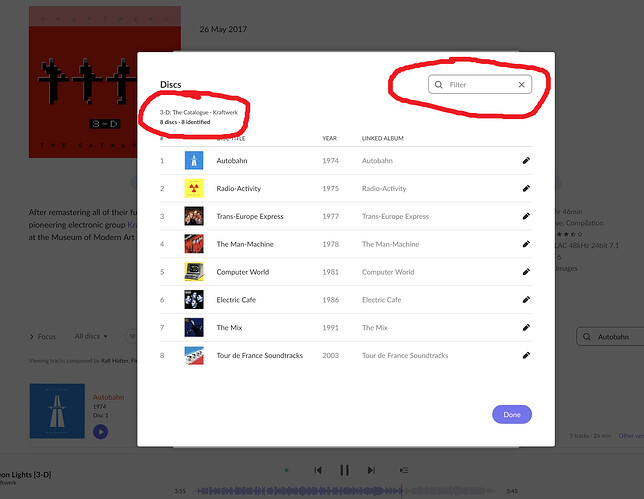Screen dimensions: 644x499
Task: Click the Neon Lights [3-D] now playing title
Action: click(25, 474)
